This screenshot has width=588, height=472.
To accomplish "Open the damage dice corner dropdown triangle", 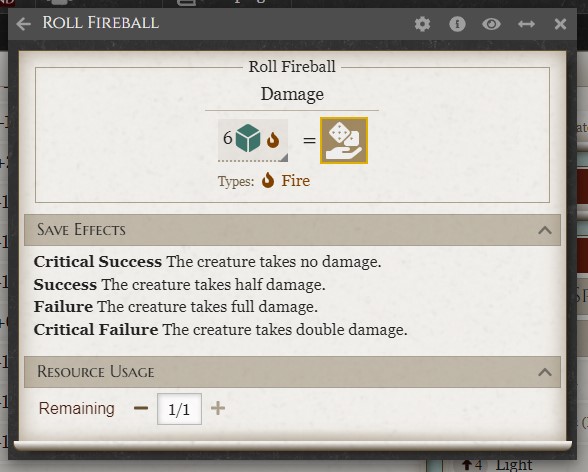I will tap(284, 158).
